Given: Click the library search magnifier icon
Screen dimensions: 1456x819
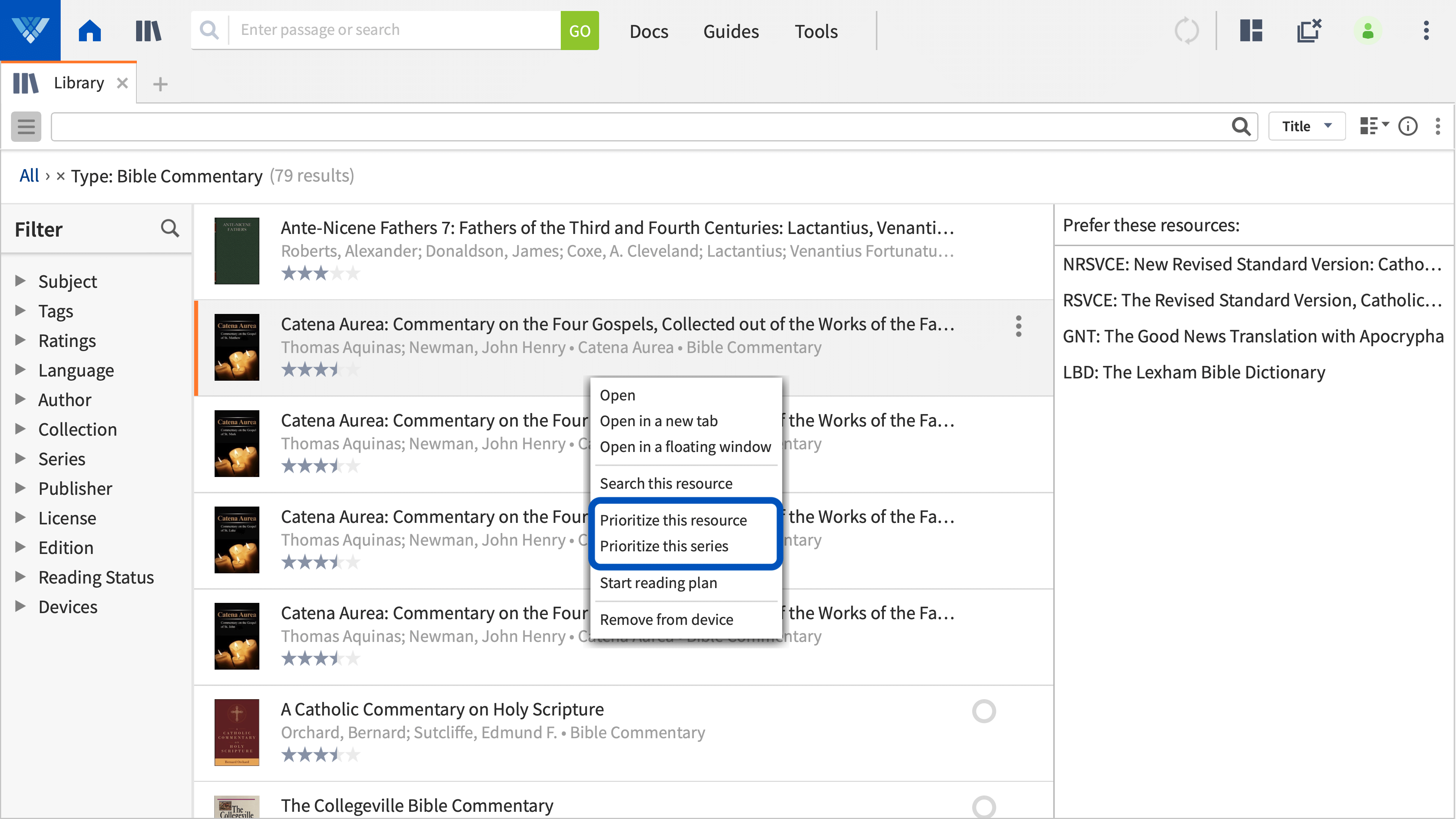Looking at the screenshot, I should [x=1241, y=126].
